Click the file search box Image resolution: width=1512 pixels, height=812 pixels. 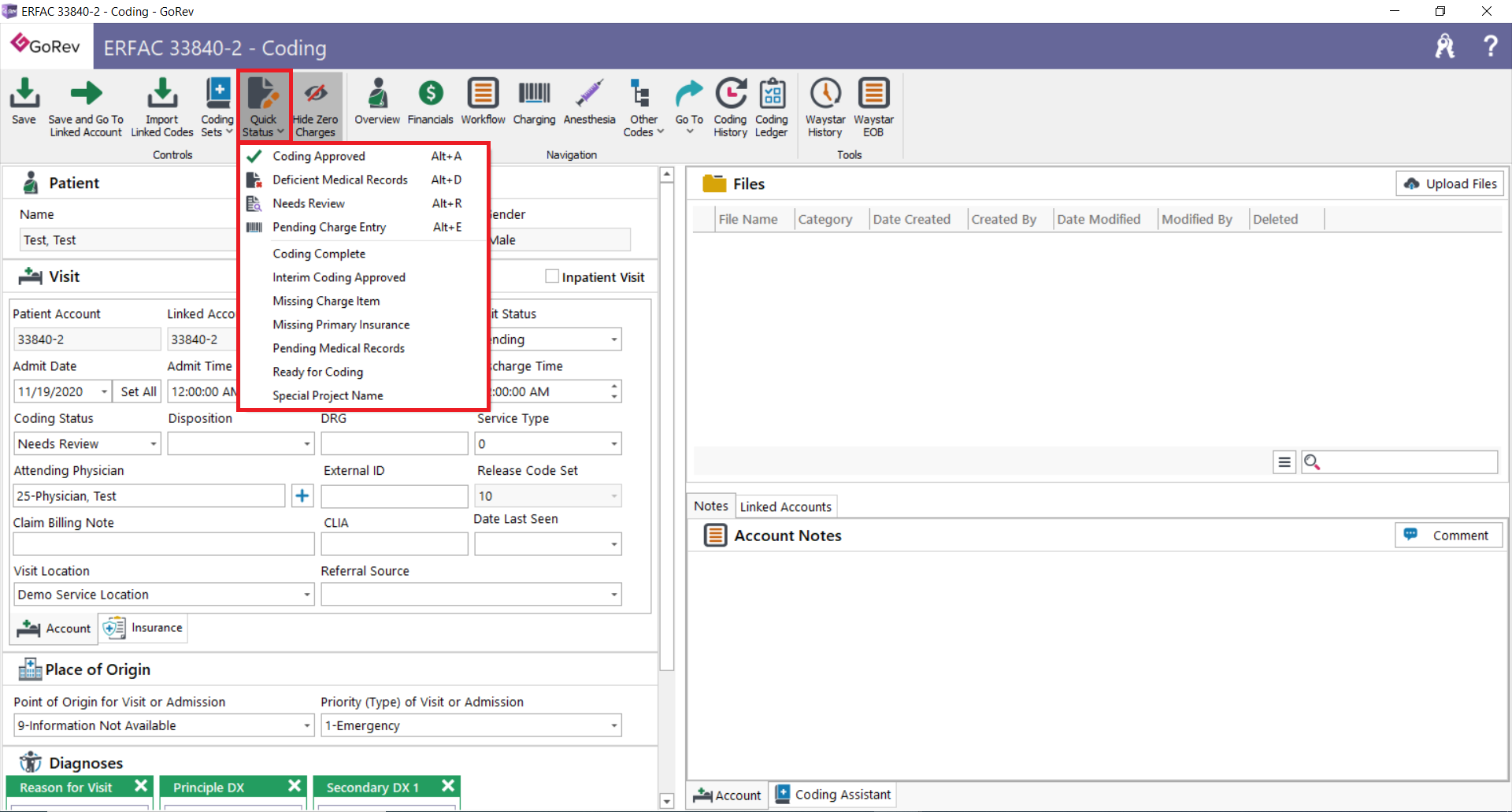(x=1399, y=462)
